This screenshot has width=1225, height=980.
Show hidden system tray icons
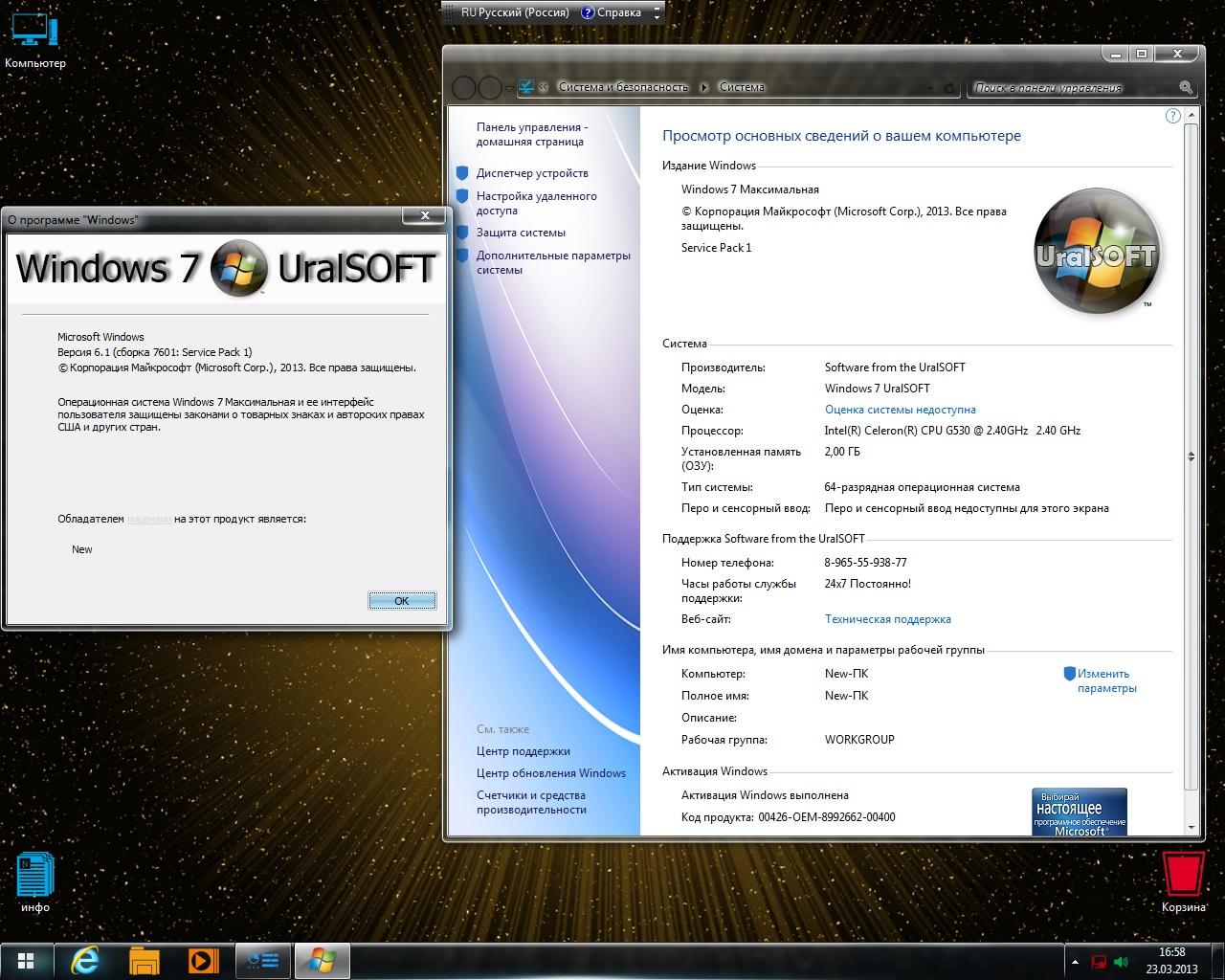coord(1075,961)
